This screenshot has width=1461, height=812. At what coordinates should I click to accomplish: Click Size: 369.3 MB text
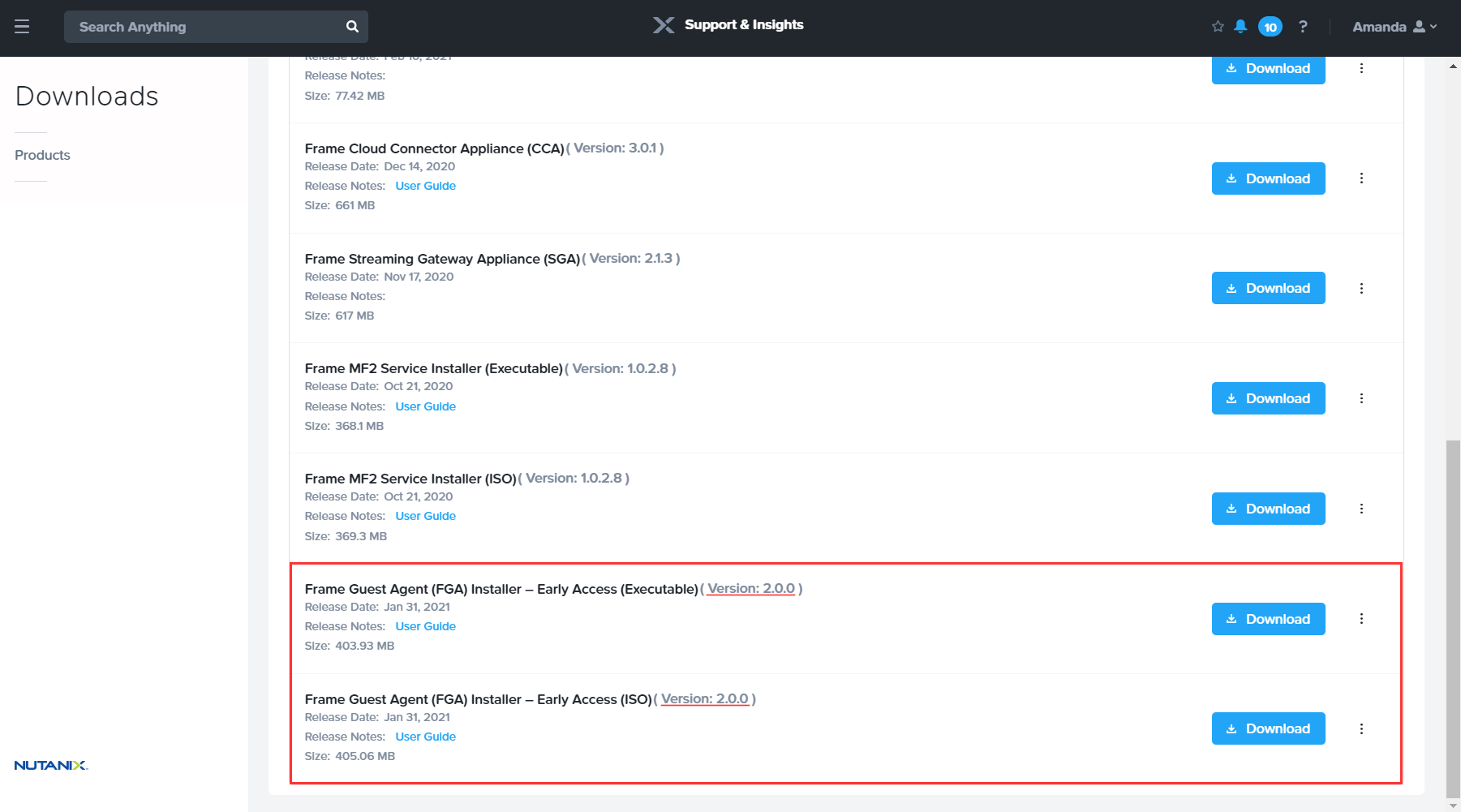346,536
